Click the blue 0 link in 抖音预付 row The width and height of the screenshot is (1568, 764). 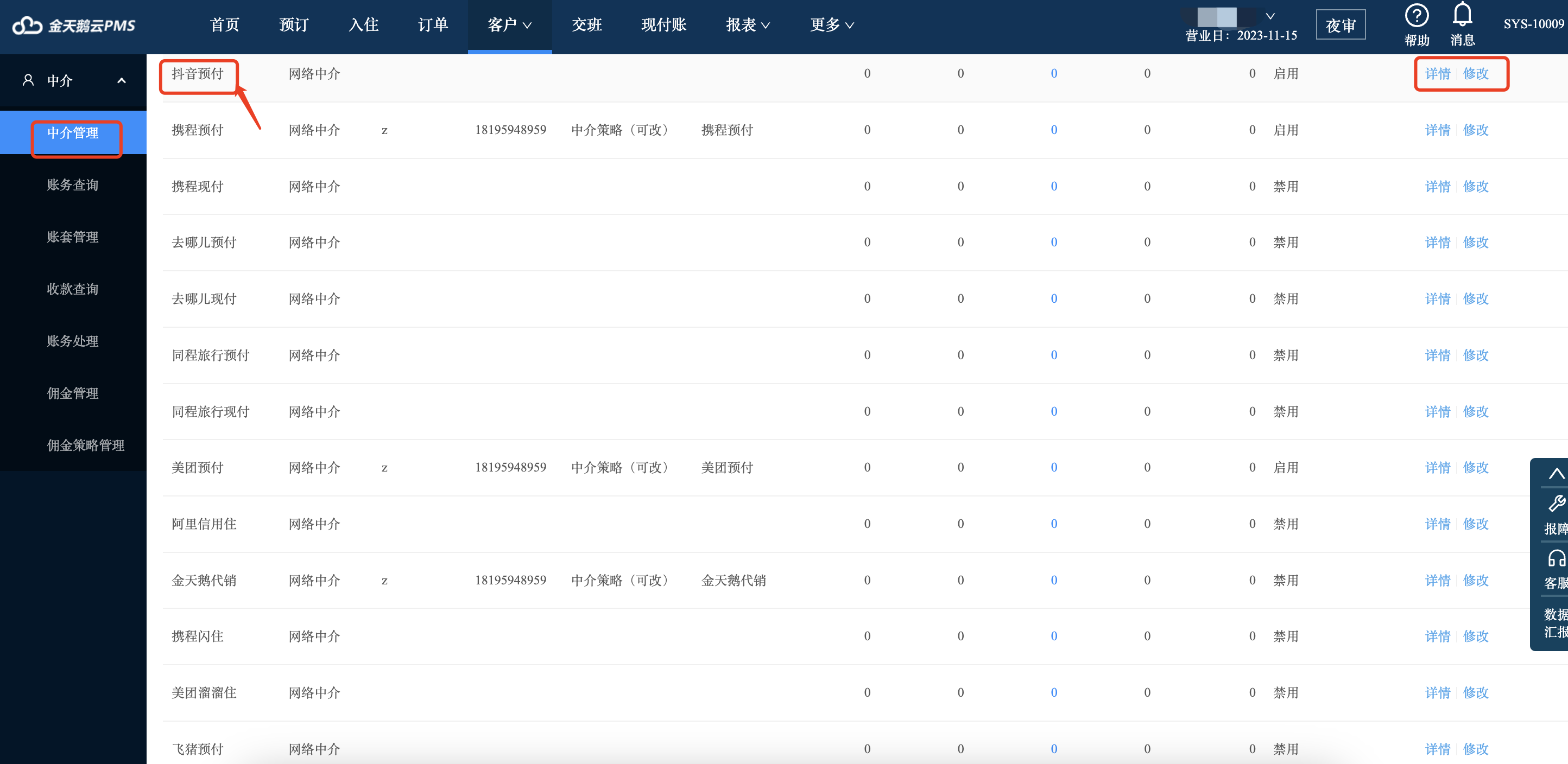click(1054, 74)
